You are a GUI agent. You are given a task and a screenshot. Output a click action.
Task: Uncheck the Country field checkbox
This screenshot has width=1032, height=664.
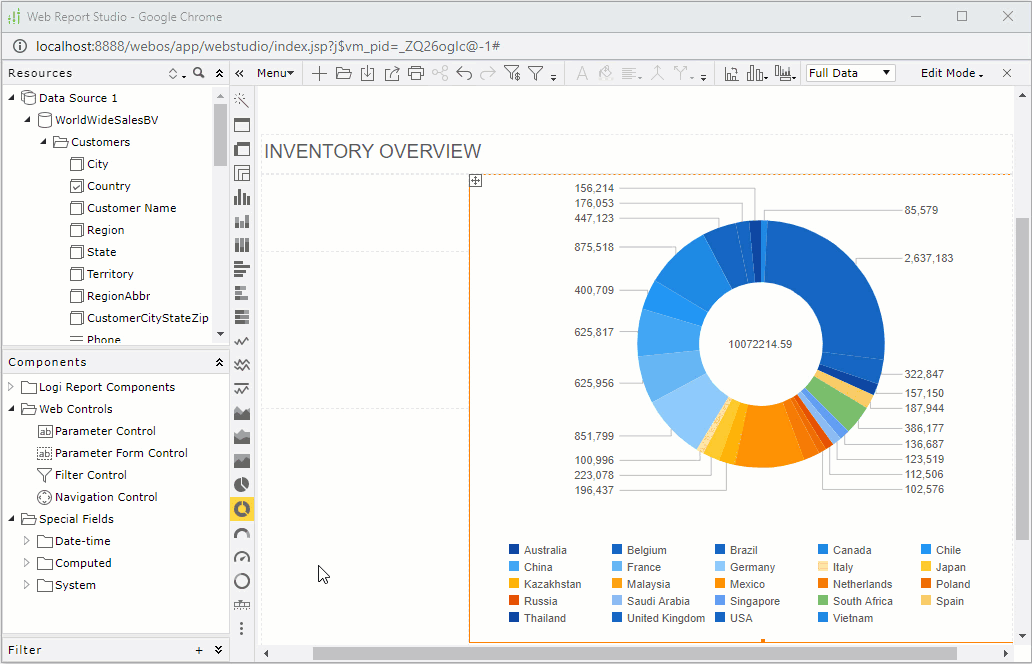coord(77,186)
